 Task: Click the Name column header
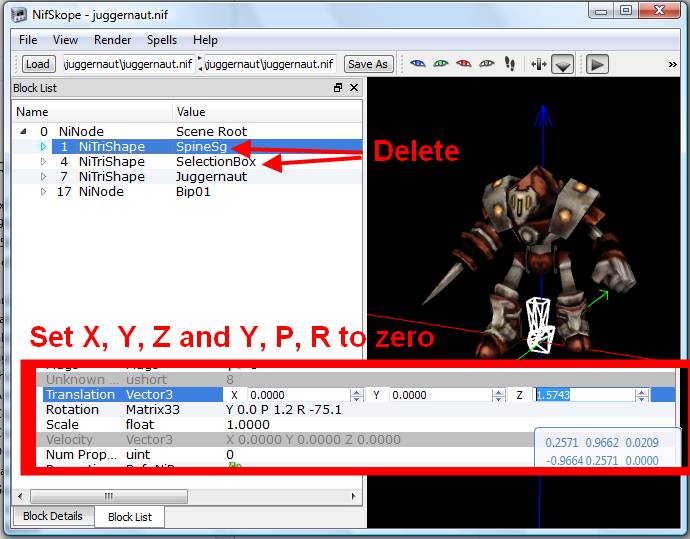(92, 112)
